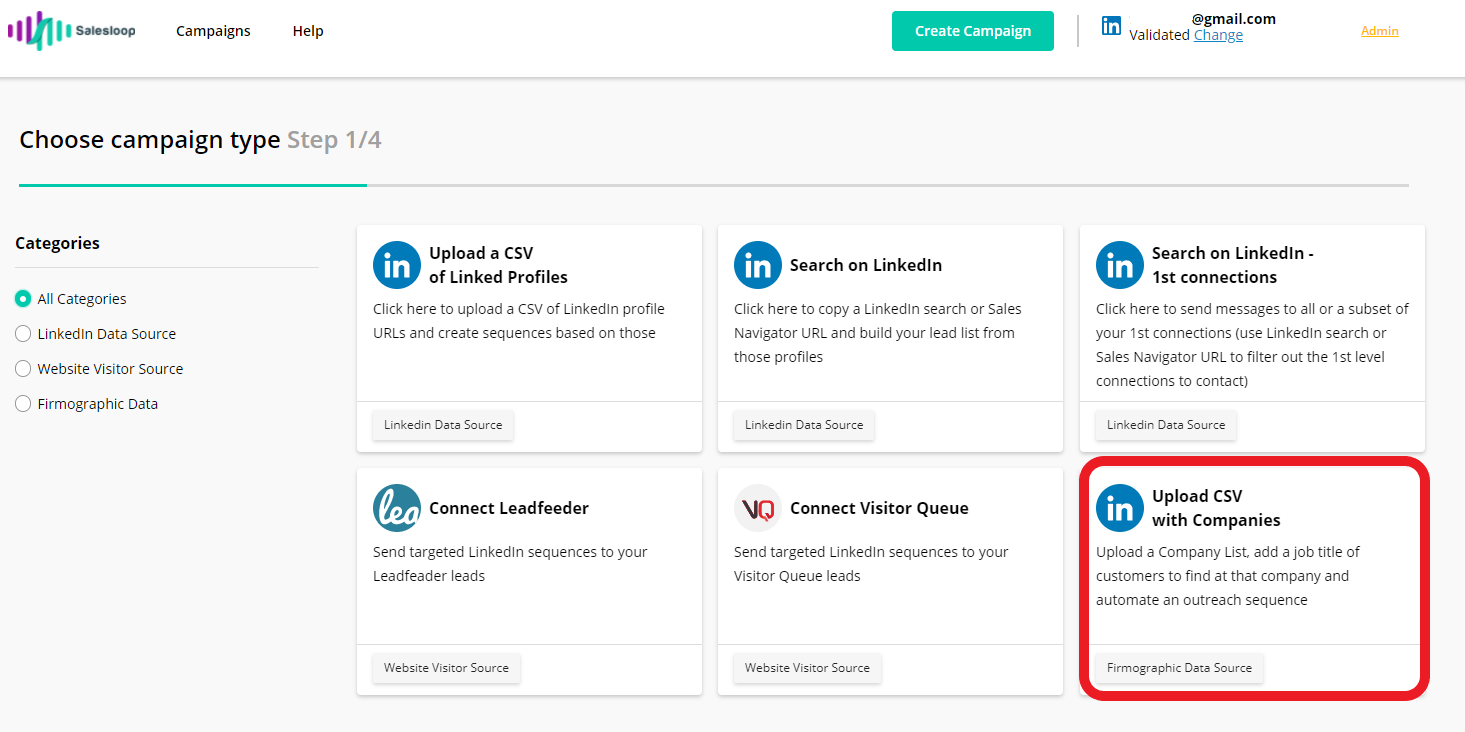The height and width of the screenshot is (732, 1465).
Task: Choose the Upload a CSV of Linked Profiles title
Action: coord(499,265)
